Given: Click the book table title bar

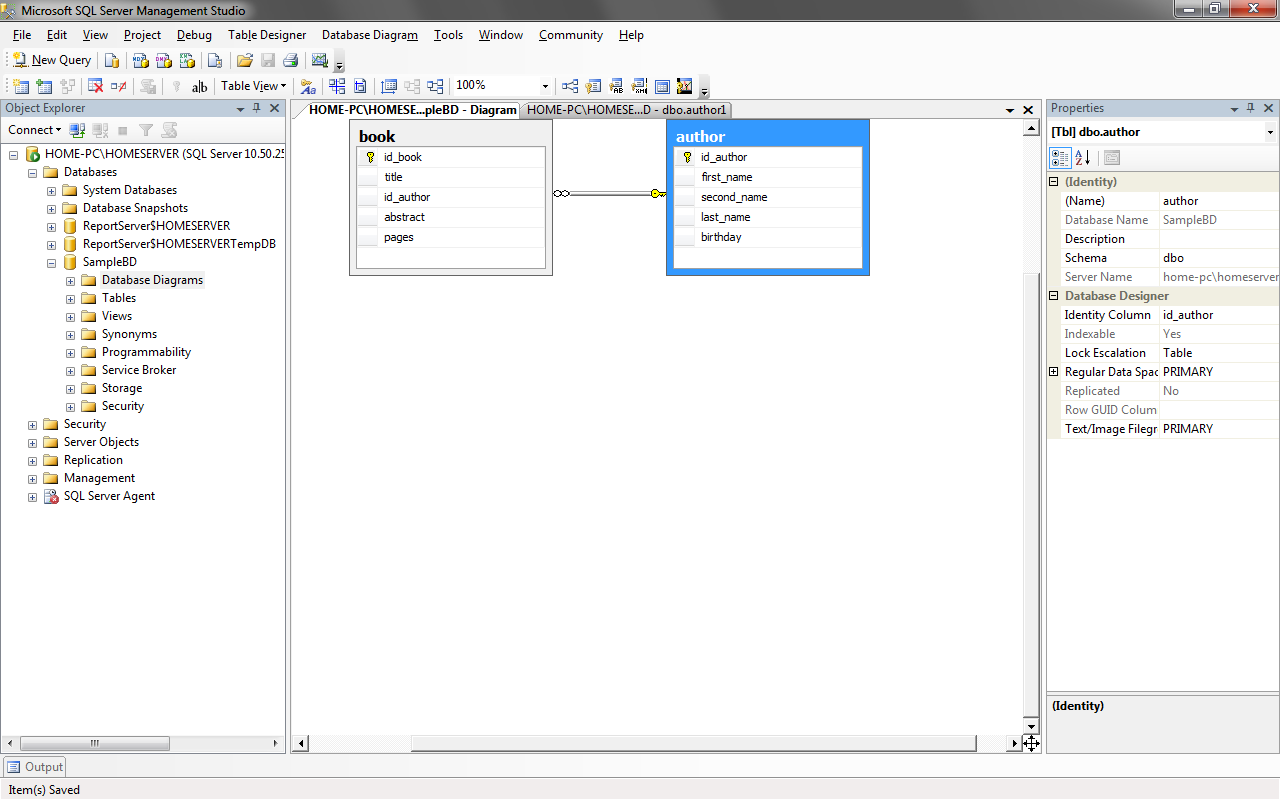Looking at the screenshot, I should coord(451,135).
